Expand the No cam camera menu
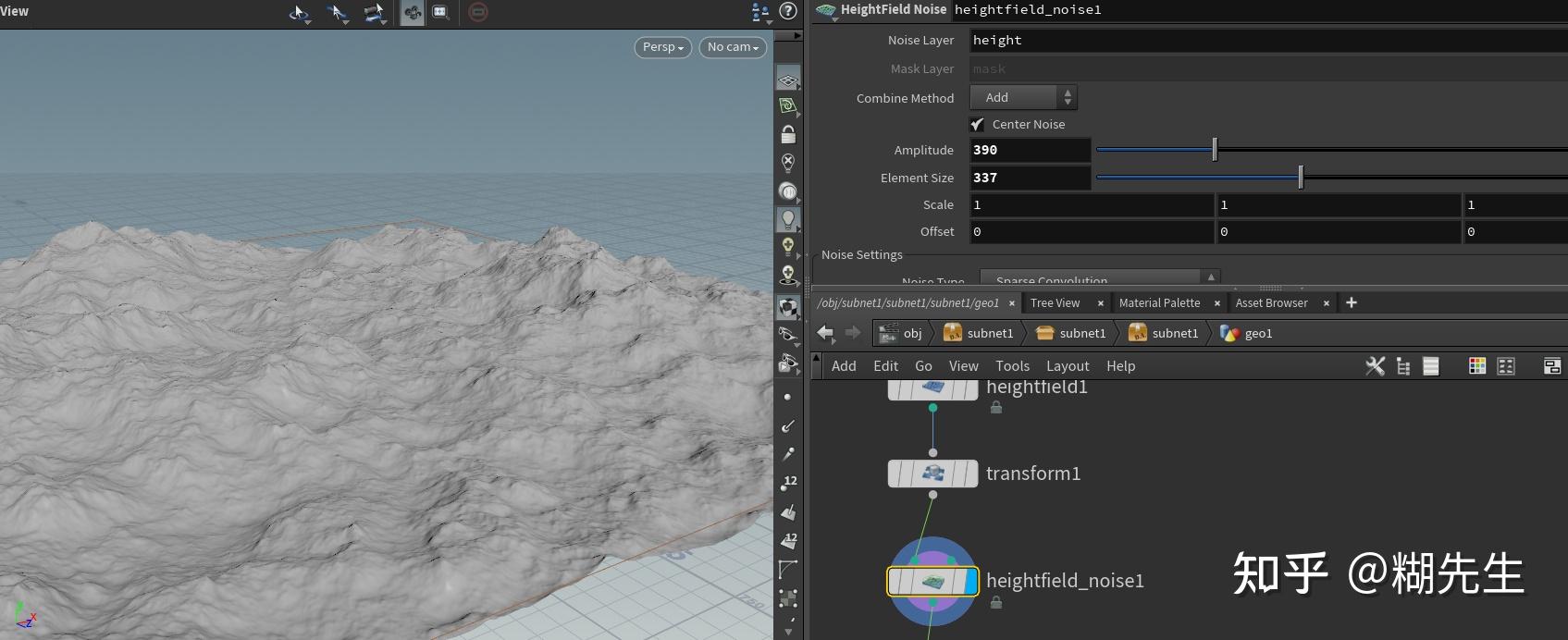The width and height of the screenshot is (1568, 640). point(733,47)
